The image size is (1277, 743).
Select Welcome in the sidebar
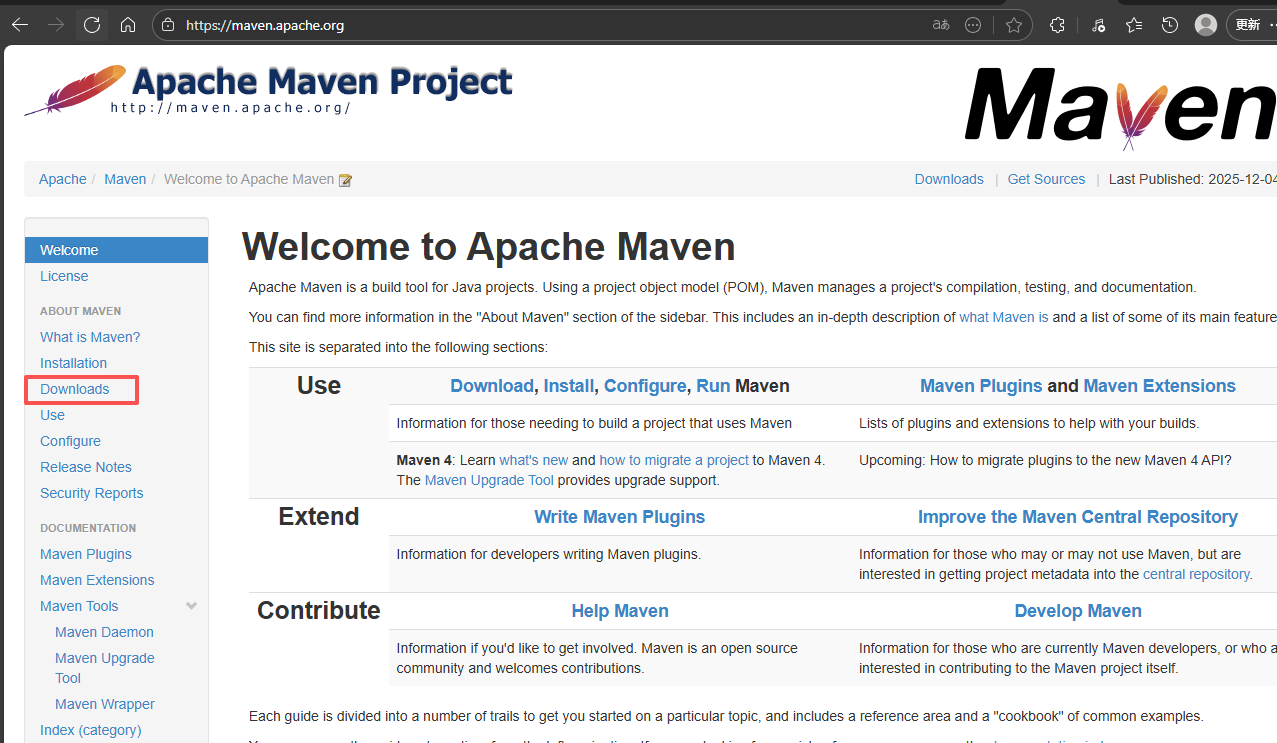pos(116,250)
